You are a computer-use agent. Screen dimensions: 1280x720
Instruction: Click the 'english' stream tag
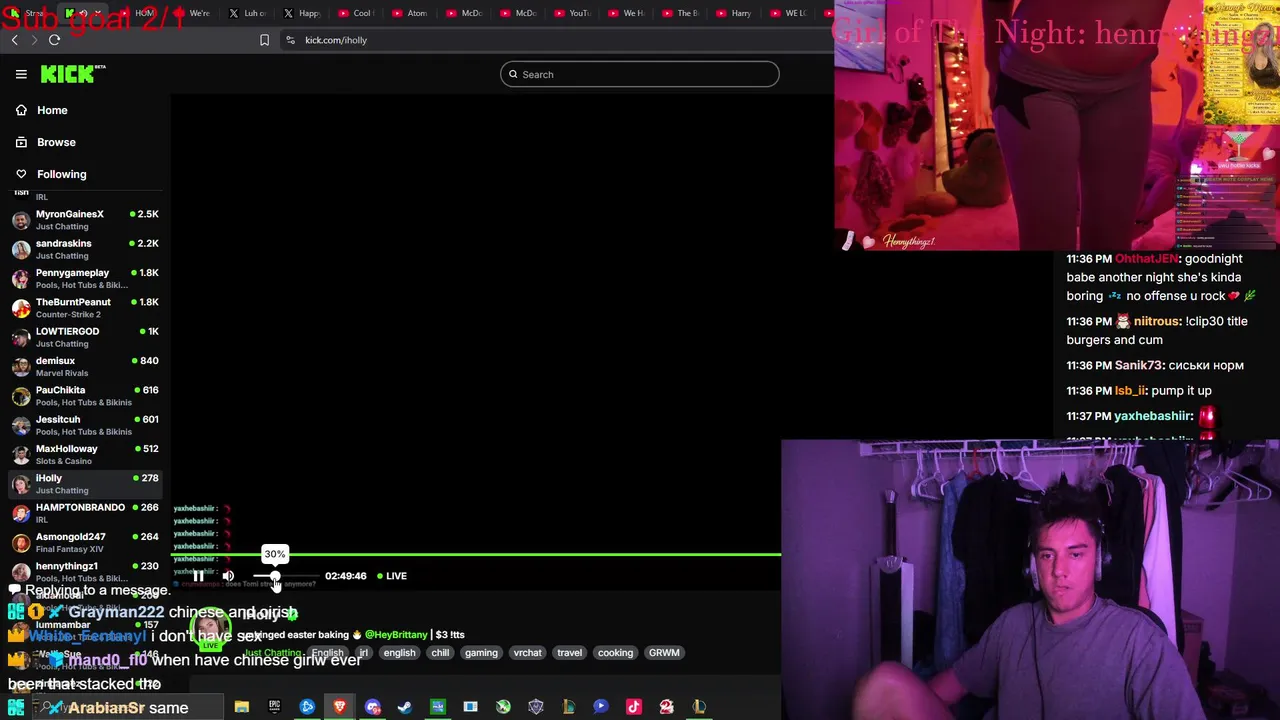tap(399, 653)
